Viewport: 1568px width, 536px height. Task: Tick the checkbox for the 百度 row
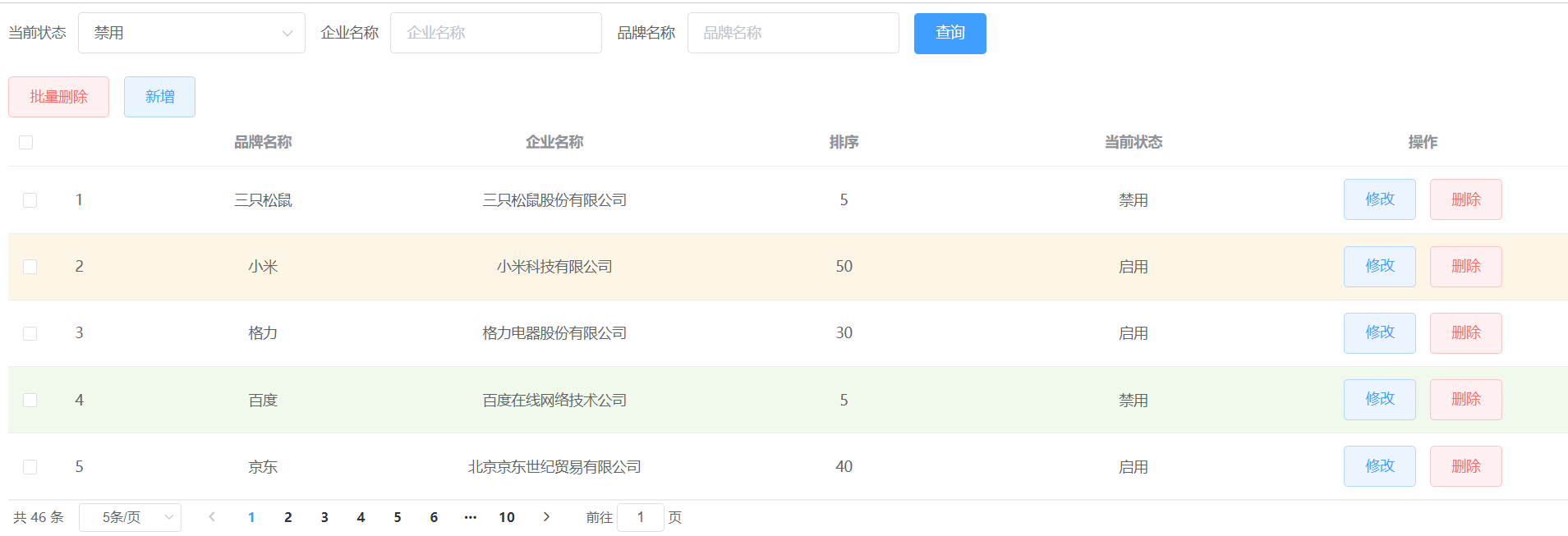point(30,400)
